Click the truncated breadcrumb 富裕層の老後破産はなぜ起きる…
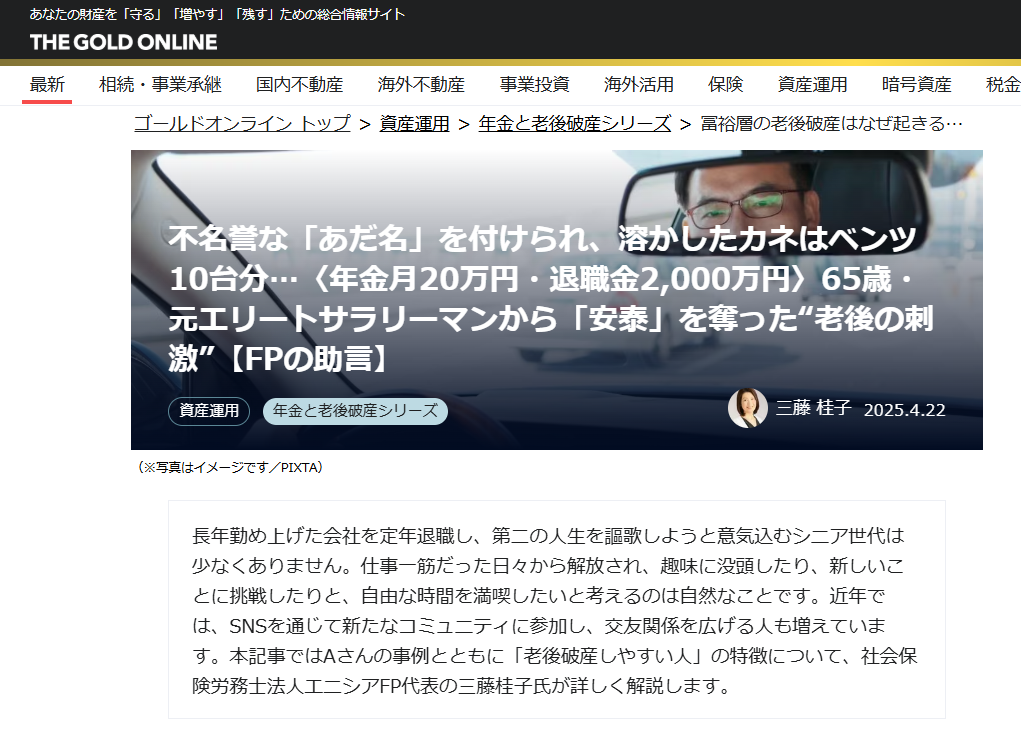 [832, 124]
